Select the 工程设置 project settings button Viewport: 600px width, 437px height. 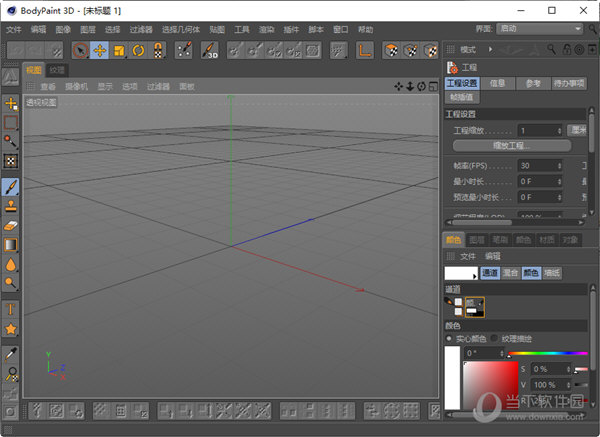(462, 83)
